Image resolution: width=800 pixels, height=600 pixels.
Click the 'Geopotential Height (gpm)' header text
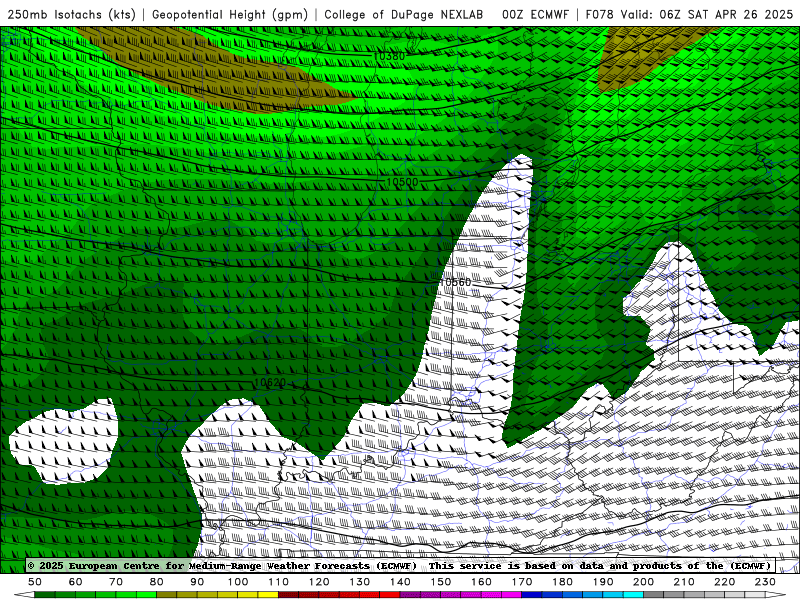pyautogui.click(x=230, y=14)
